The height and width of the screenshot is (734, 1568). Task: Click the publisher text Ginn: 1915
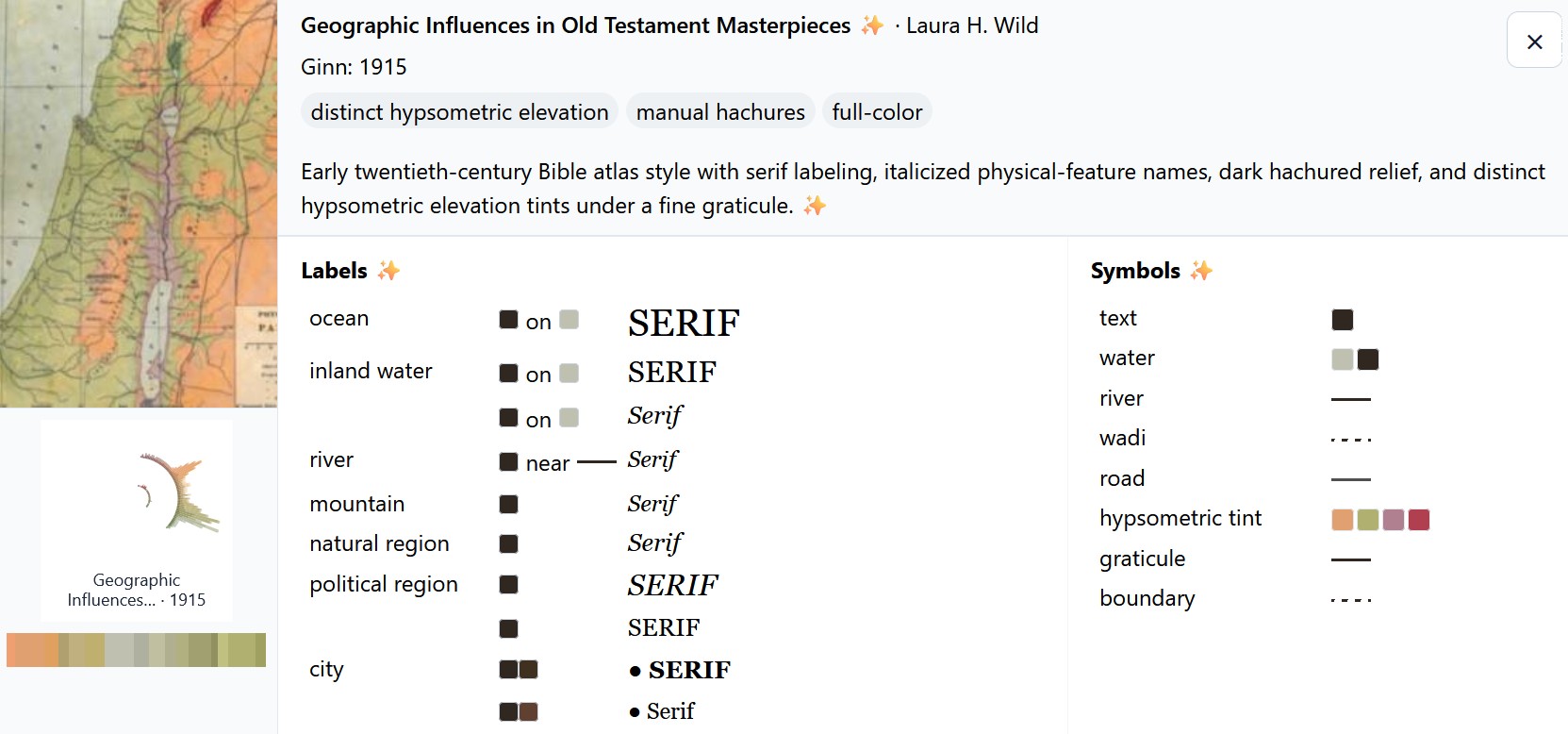coord(354,67)
